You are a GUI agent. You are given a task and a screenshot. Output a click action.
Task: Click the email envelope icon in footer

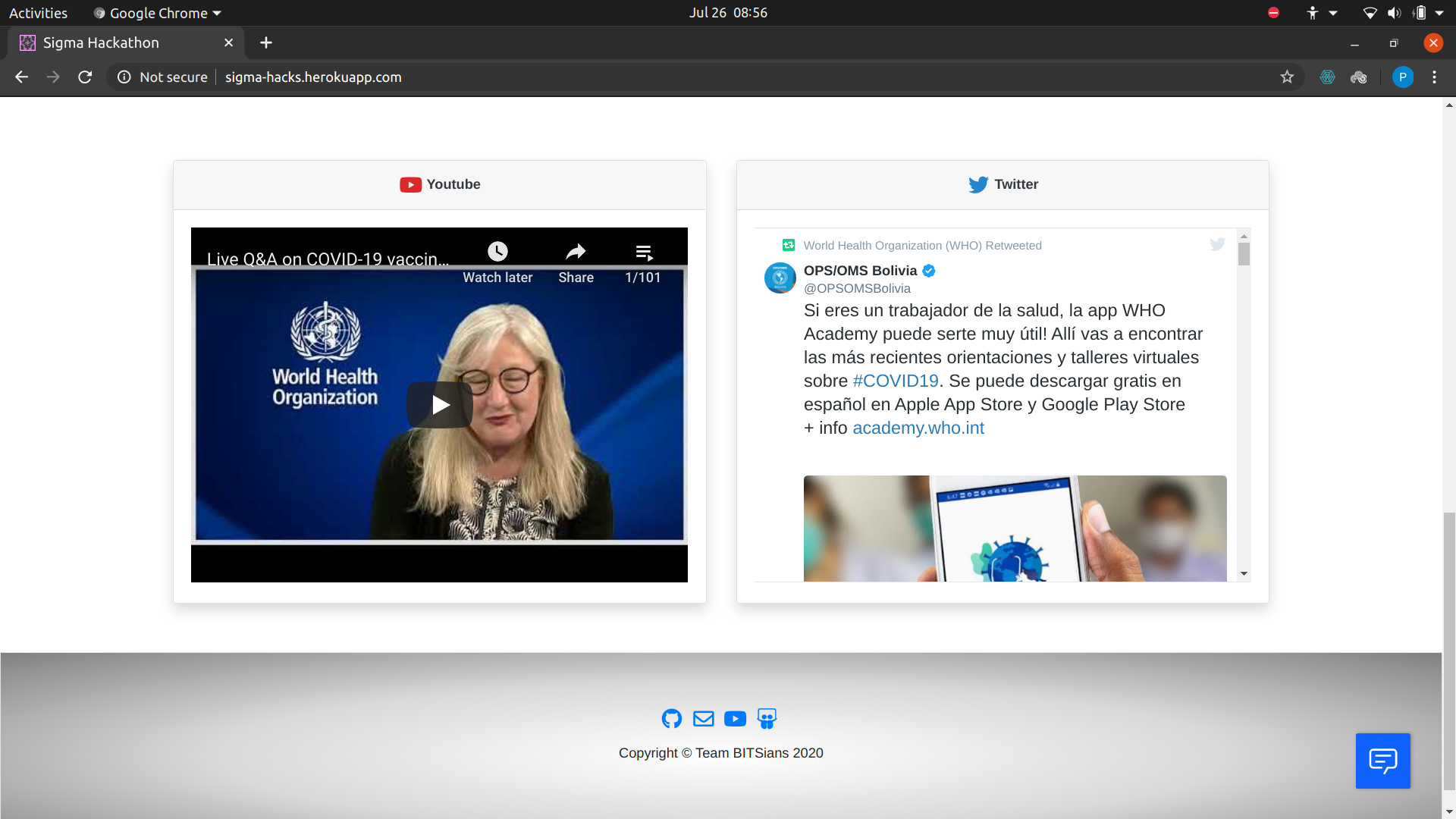[703, 718]
